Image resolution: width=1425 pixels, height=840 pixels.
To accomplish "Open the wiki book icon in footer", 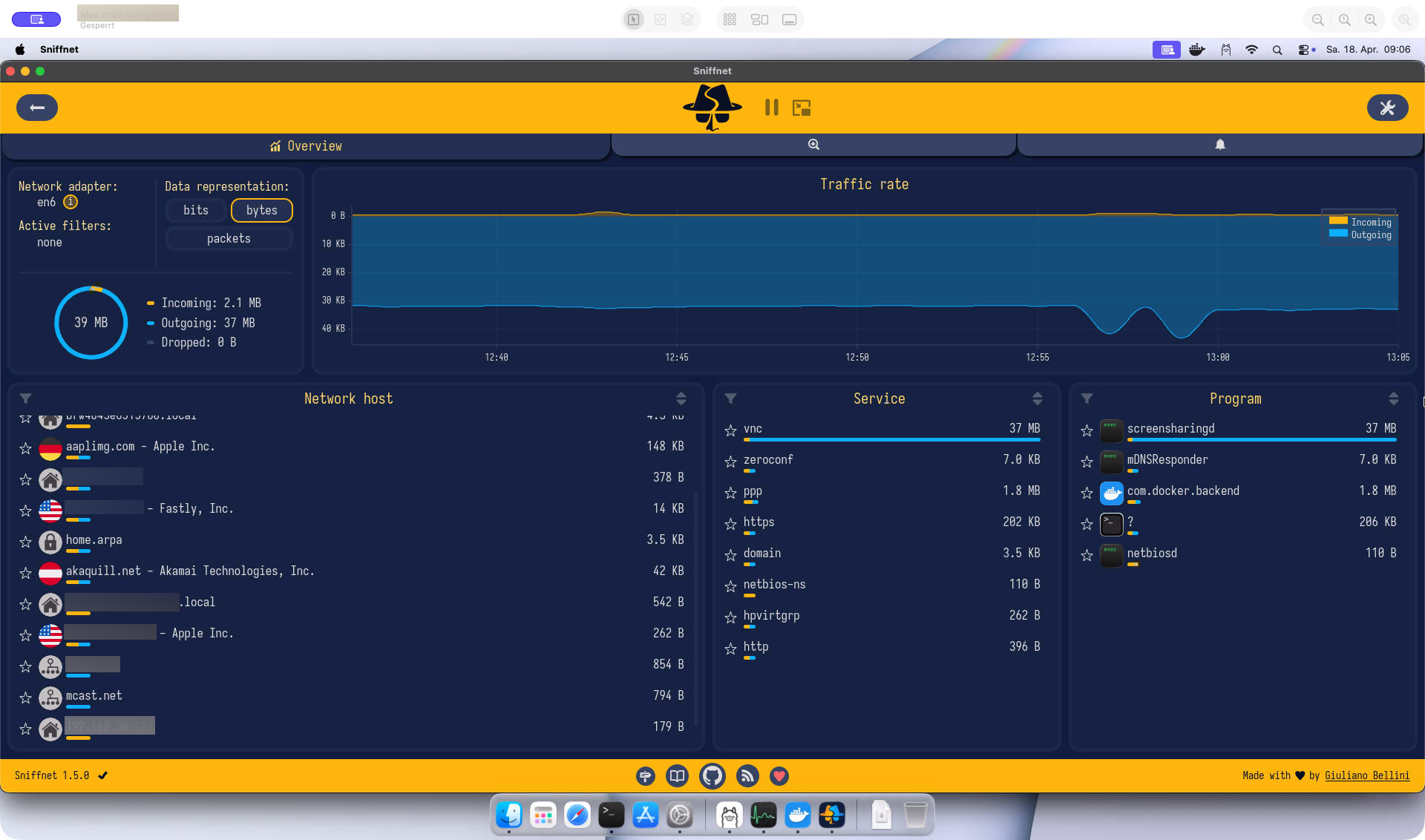I will [677, 776].
